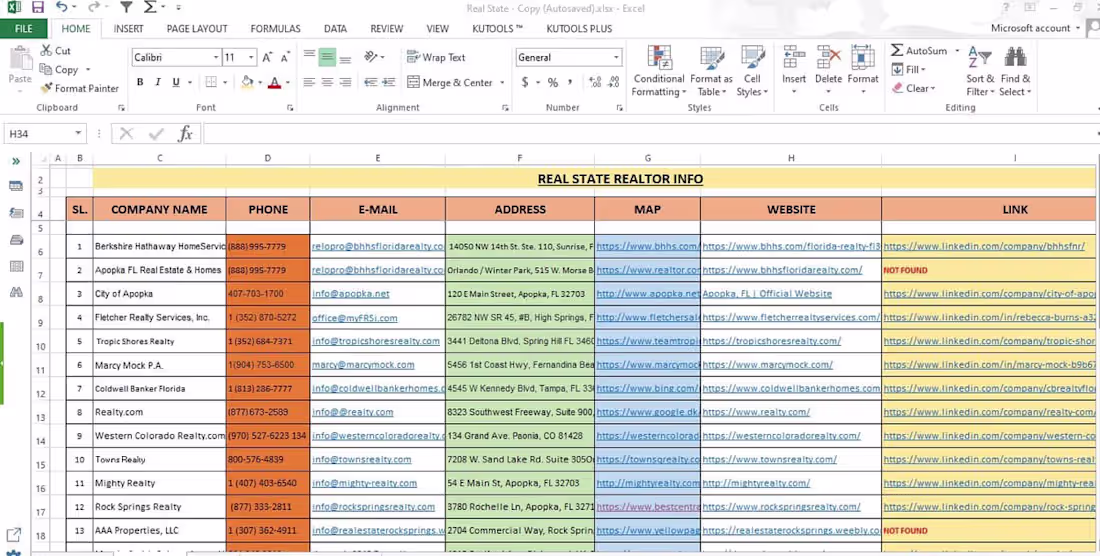
Task: Click the Format Painter brush
Action: tap(46, 88)
